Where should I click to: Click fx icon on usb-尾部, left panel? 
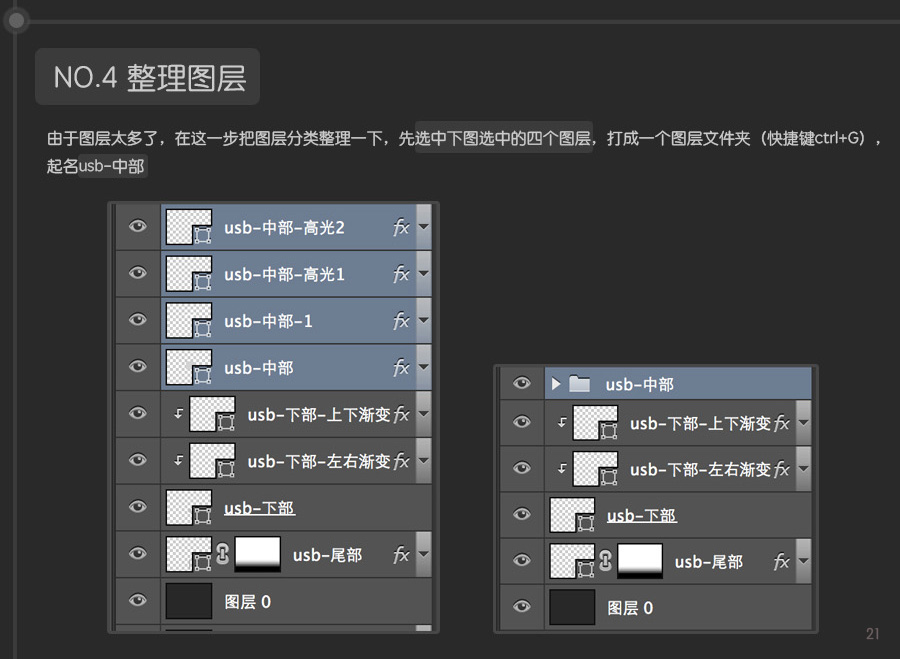point(401,555)
